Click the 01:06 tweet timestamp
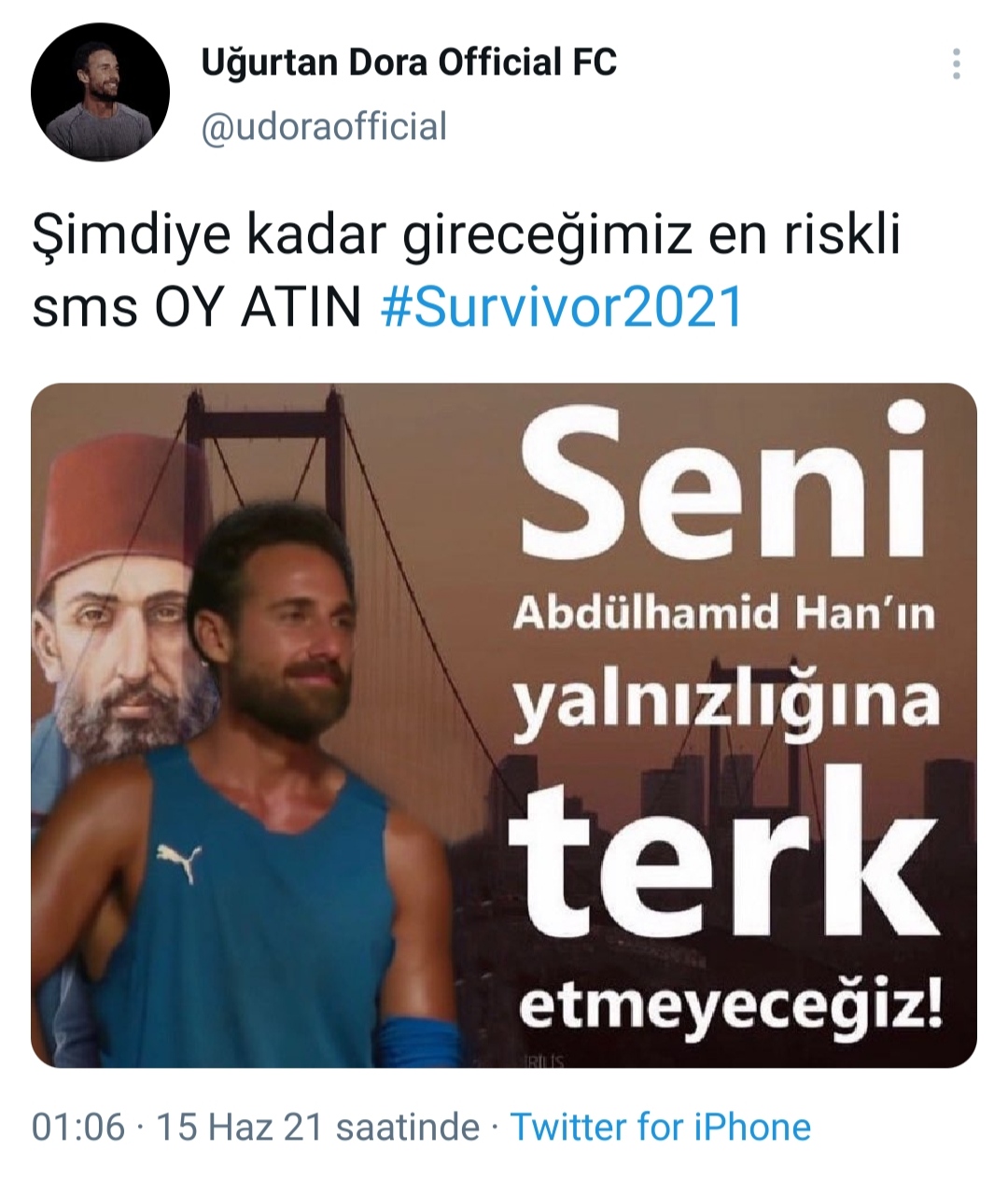The height and width of the screenshot is (1178, 1008). [78, 1127]
